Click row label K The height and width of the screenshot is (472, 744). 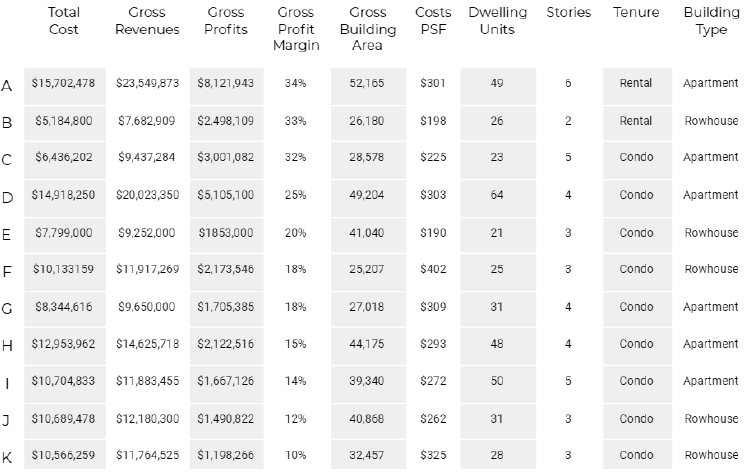(x=8, y=455)
